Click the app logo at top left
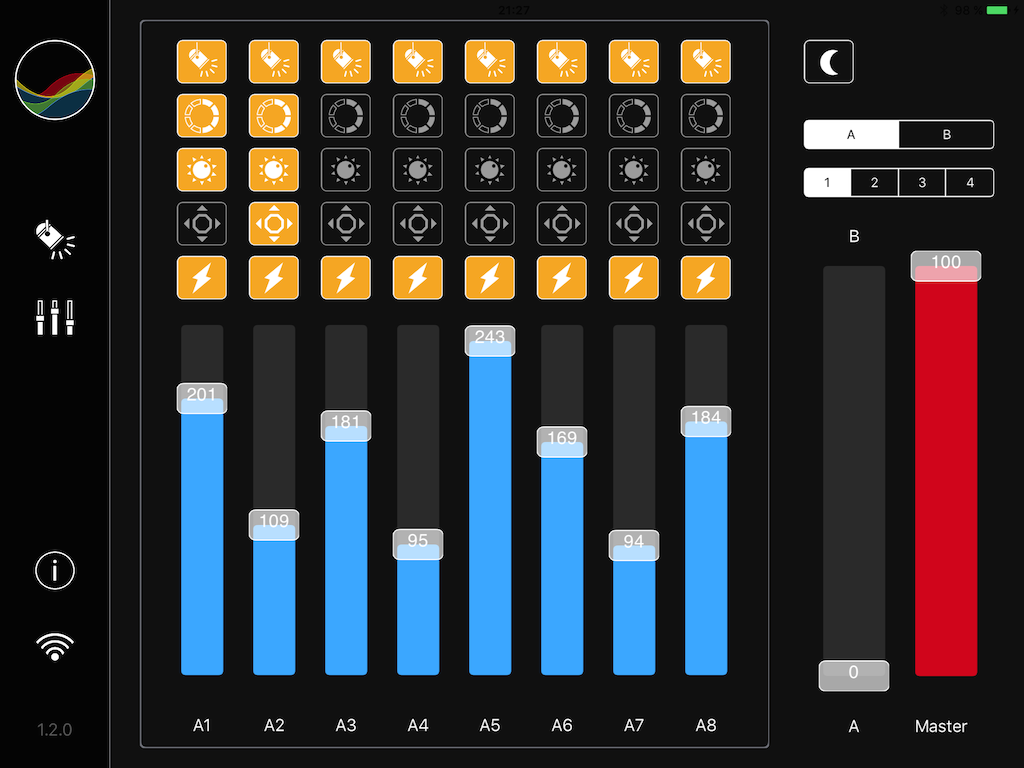 pyautogui.click(x=55, y=80)
